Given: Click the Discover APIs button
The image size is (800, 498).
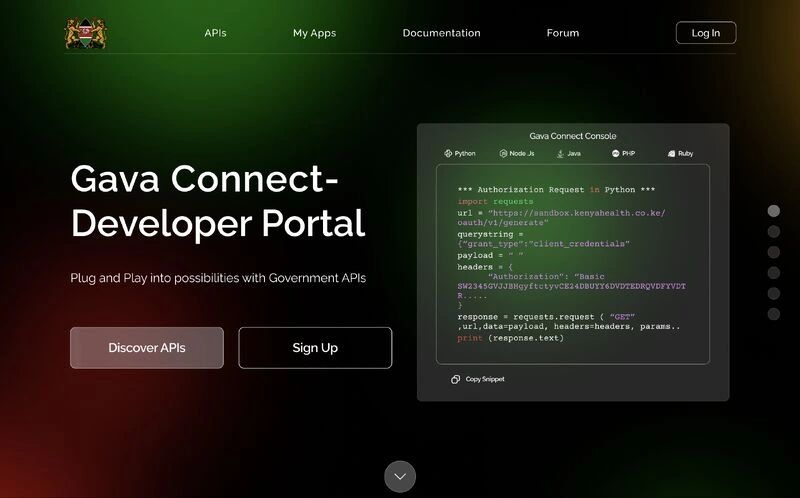Looking at the screenshot, I should (146, 348).
